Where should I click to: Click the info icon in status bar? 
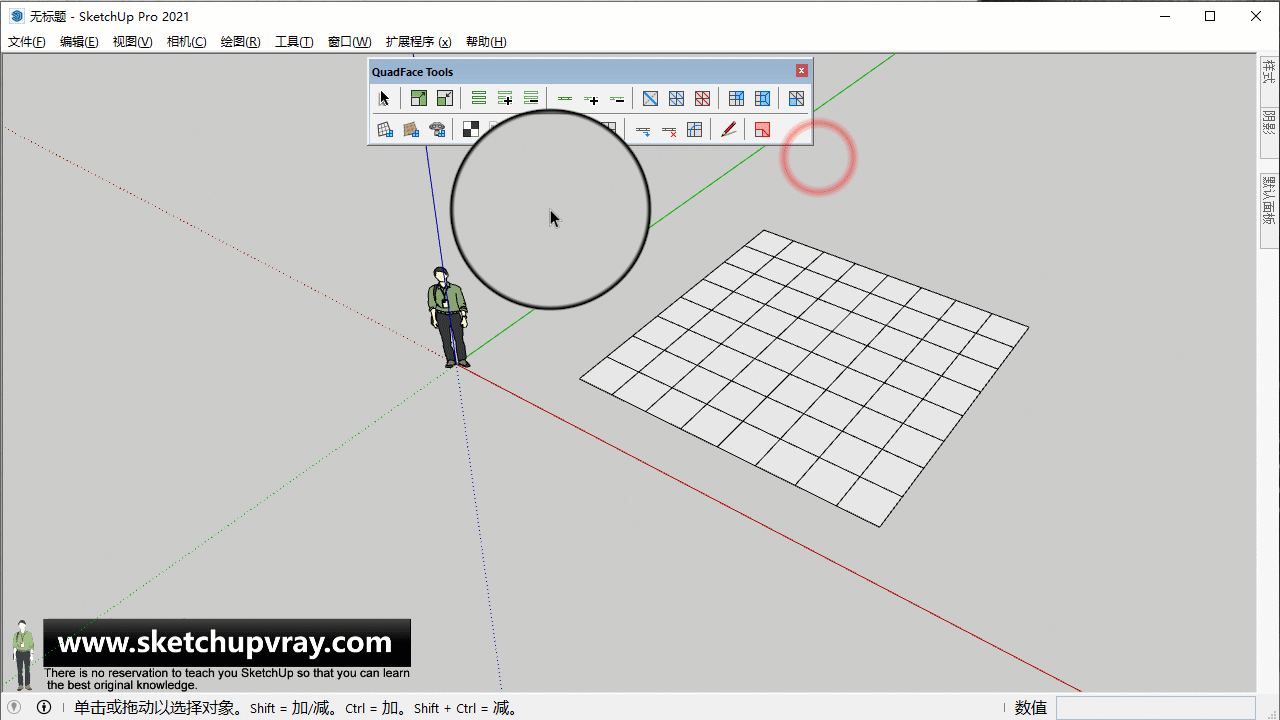coord(44,707)
